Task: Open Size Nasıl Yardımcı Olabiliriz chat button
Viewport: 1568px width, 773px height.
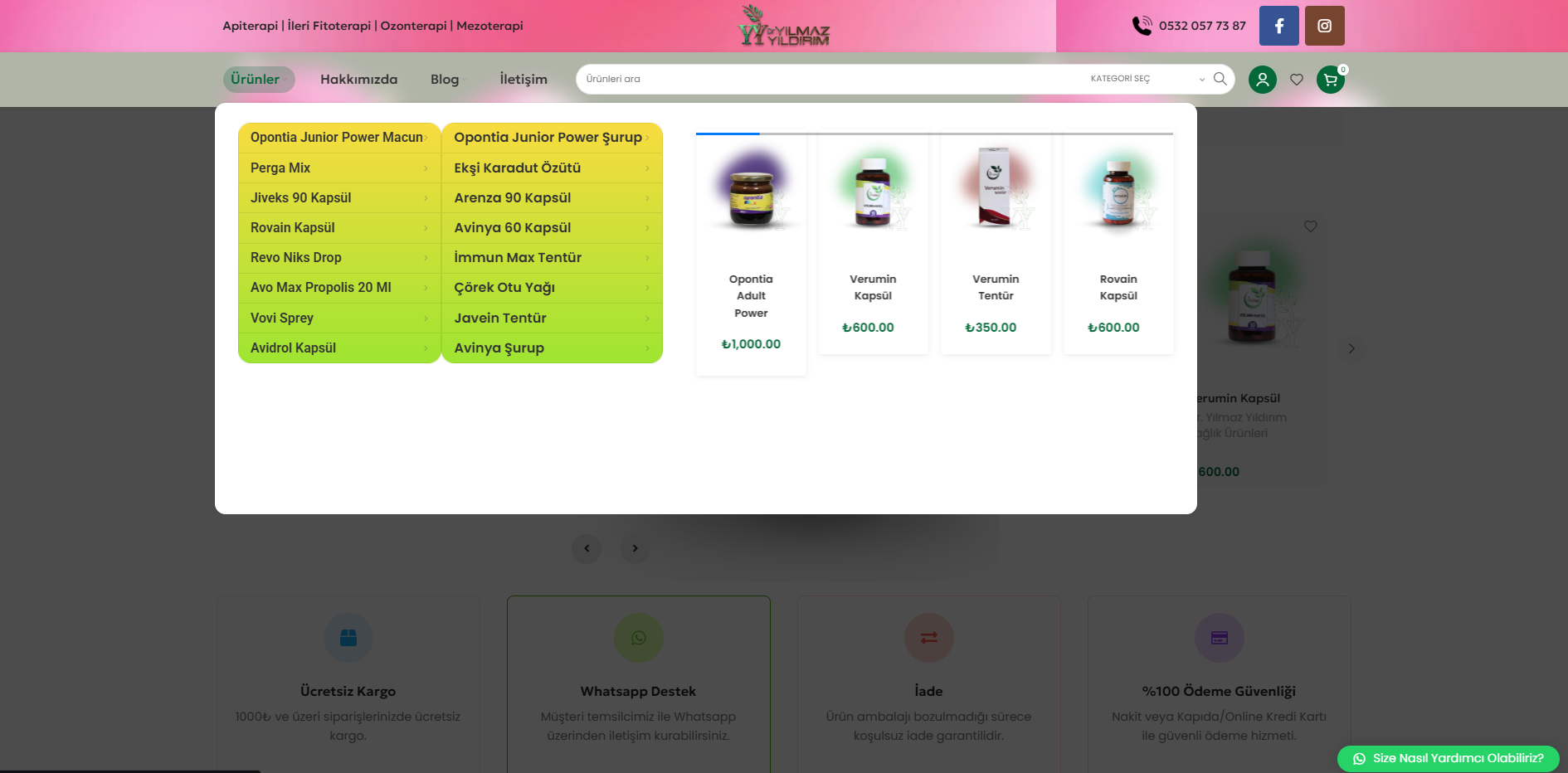Action: pyautogui.click(x=1449, y=758)
